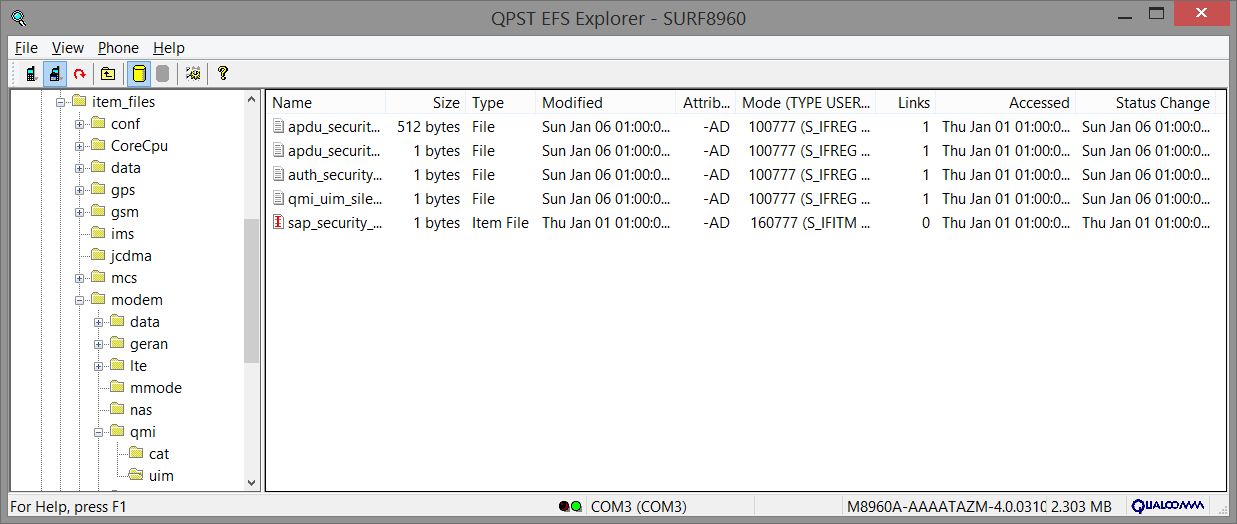The height and width of the screenshot is (524, 1237).
Task: Select the apdu_securit file sized 1 bytes
Action: tap(335, 150)
